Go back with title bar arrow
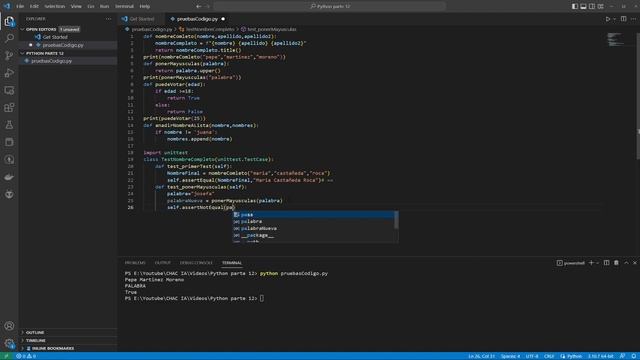This screenshot has width=640, height=360. [x=199, y=7]
